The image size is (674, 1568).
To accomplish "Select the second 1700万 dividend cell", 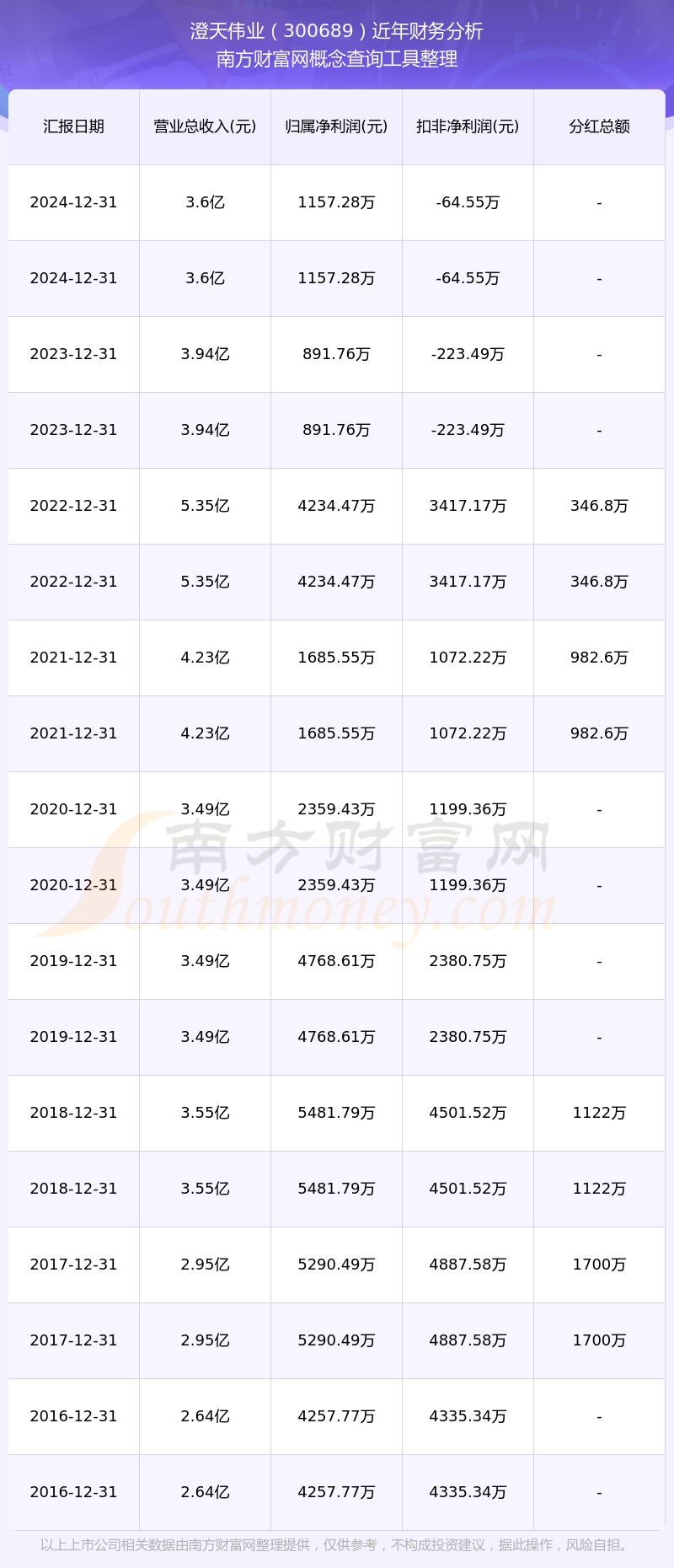I will point(599,1340).
